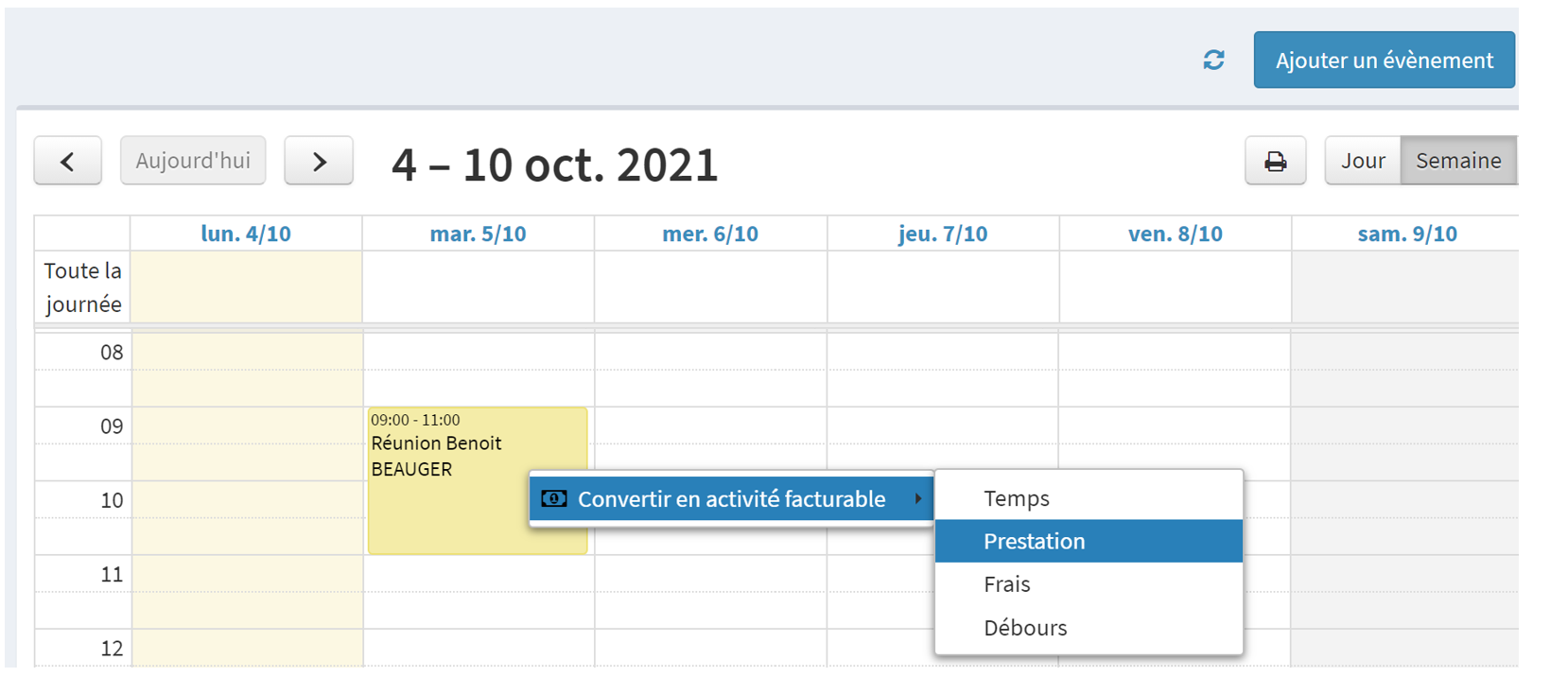Switch to Jour view
Viewport: 1568px width, 694px height.
pos(1363,161)
